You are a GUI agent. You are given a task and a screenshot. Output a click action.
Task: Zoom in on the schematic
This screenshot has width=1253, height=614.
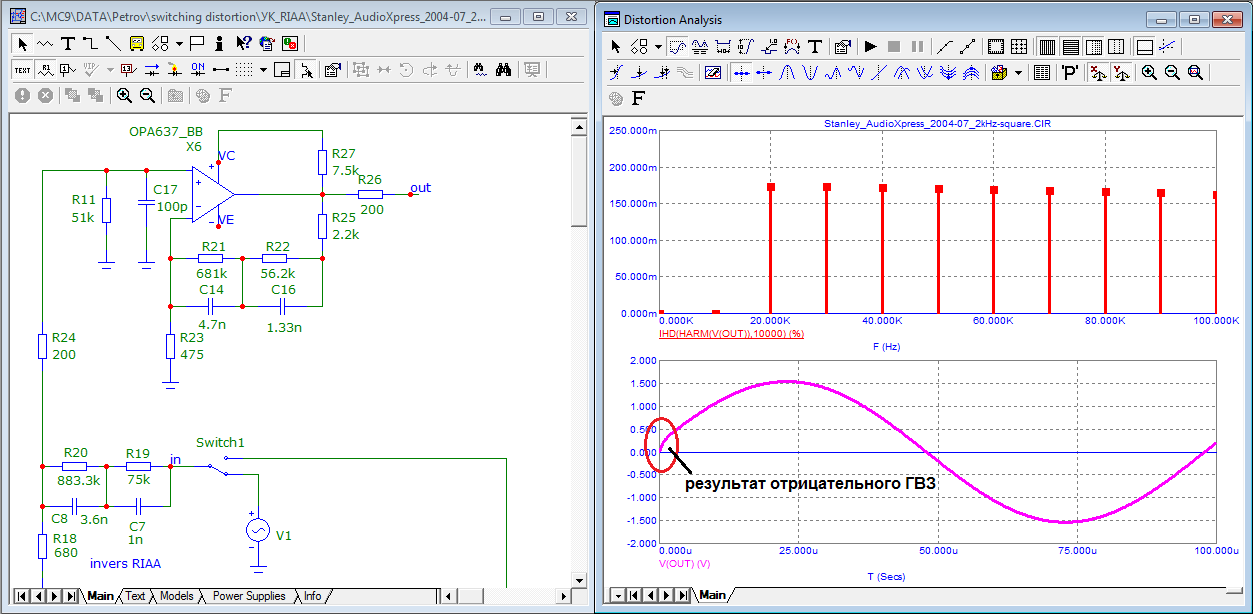[x=124, y=95]
